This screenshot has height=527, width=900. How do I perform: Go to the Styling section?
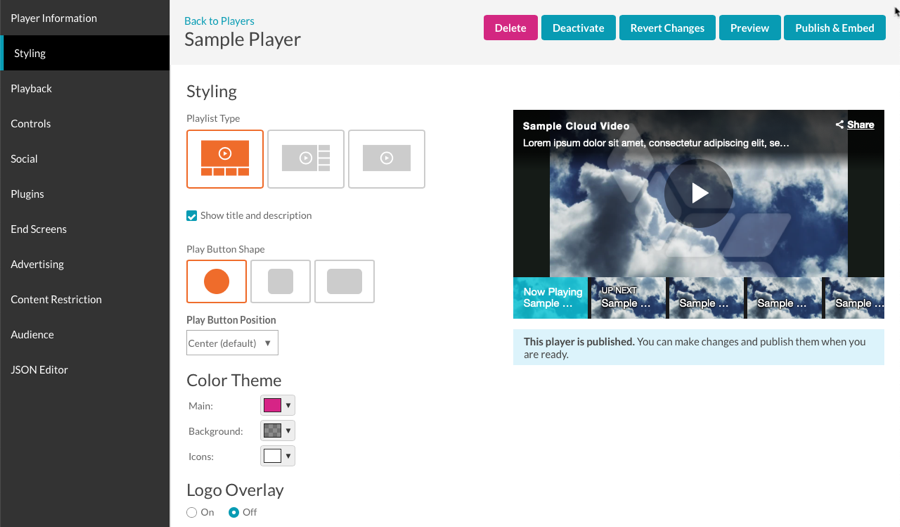(85, 53)
